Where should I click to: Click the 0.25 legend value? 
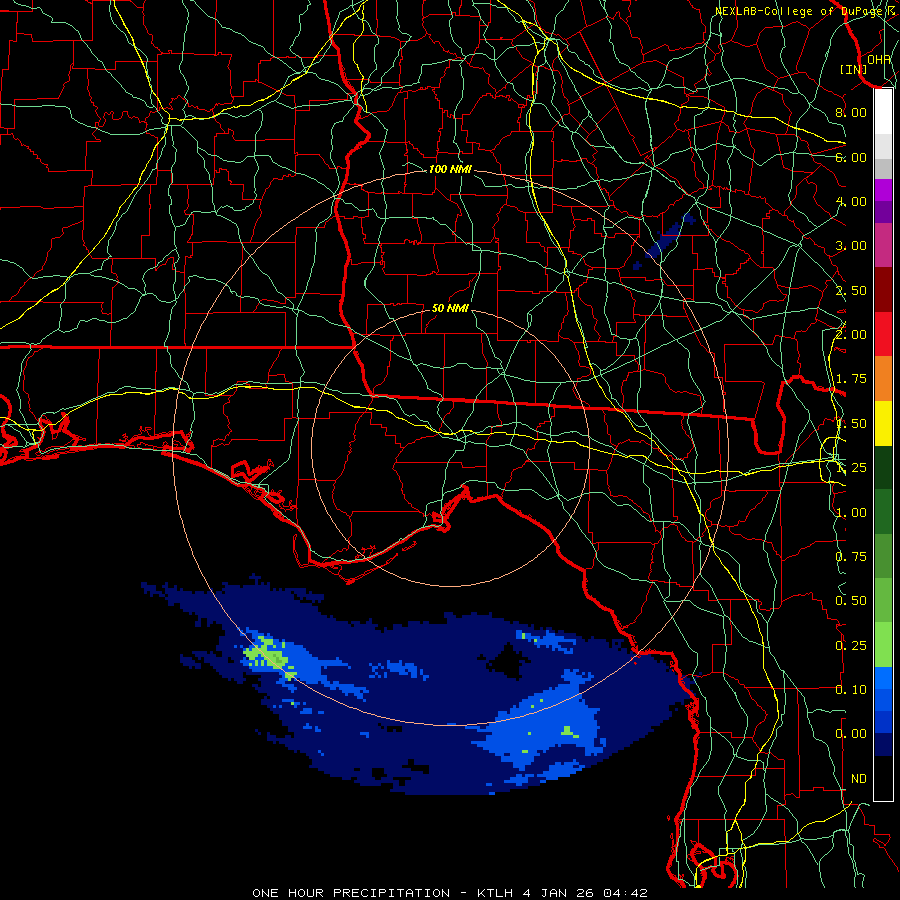[x=851, y=646]
